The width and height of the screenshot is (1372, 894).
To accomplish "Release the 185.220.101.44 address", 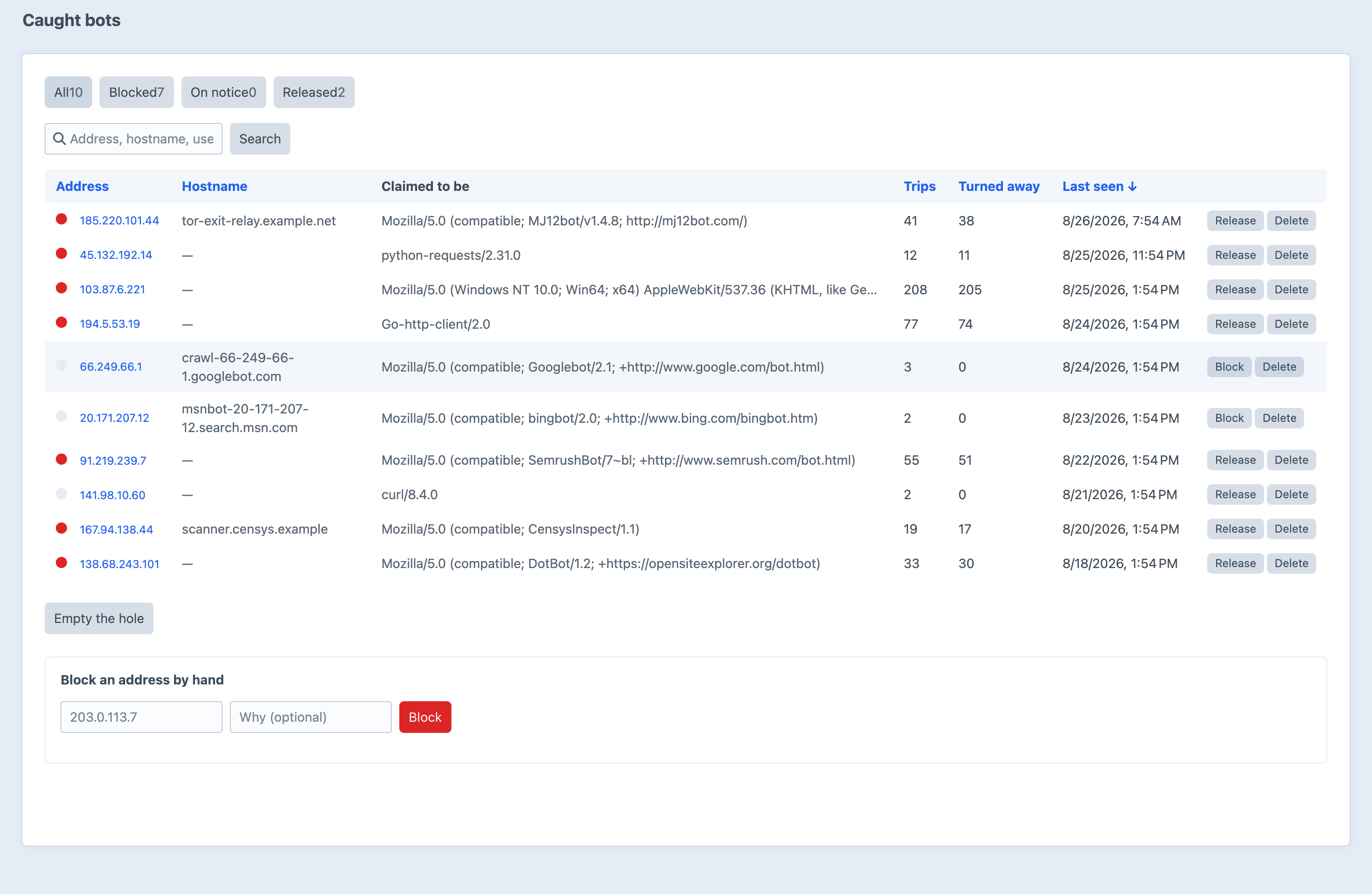I will pyautogui.click(x=1235, y=221).
